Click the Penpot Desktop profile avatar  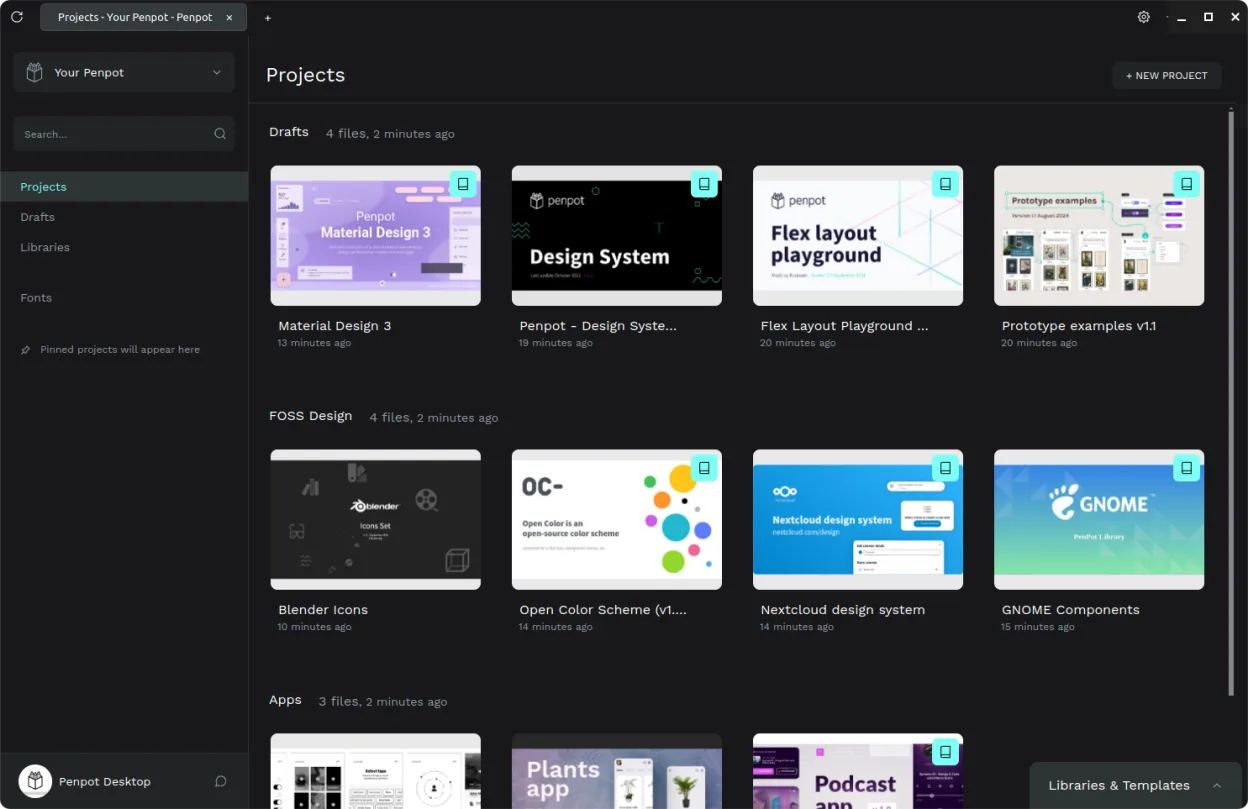[x=35, y=781]
